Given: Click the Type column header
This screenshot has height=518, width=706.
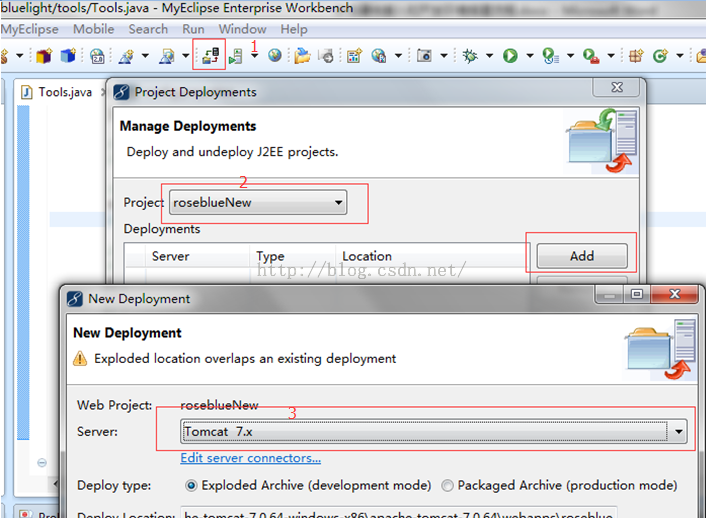Looking at the screenshot, I should coord(270,256).
